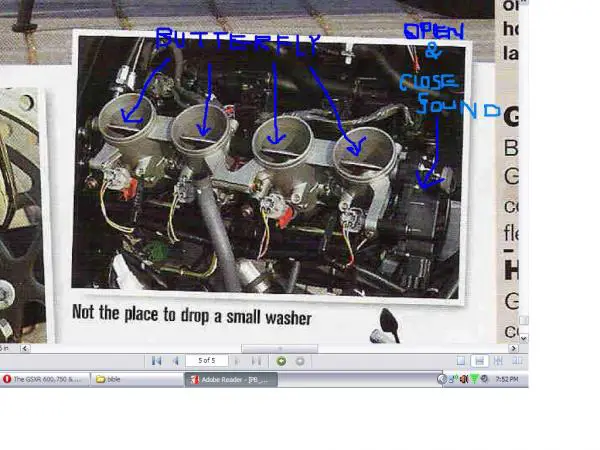
Task: Click the throttle bodies photo
Action: [x=269, y=168]
